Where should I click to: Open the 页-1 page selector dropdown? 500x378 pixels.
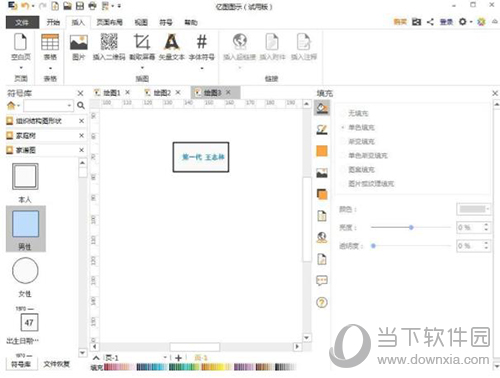coord(165,357)
